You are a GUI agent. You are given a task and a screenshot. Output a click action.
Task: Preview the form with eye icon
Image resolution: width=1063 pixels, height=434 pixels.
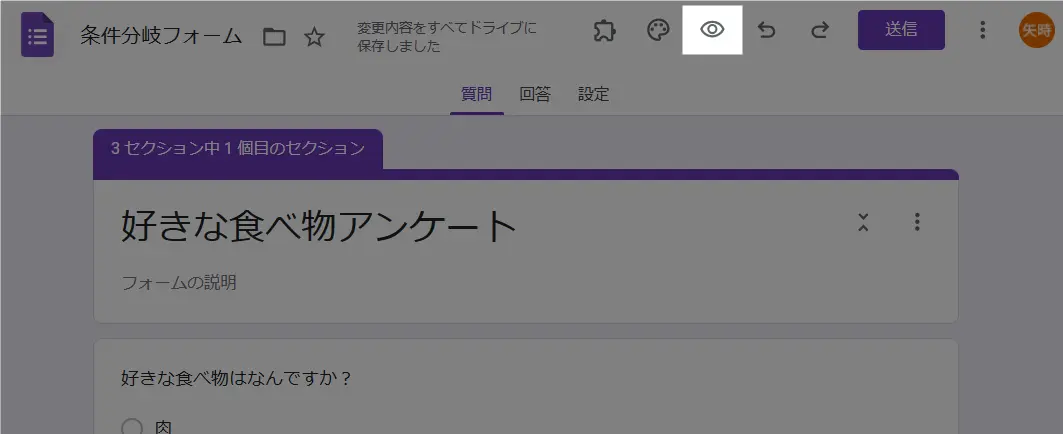tap(712, 30)
